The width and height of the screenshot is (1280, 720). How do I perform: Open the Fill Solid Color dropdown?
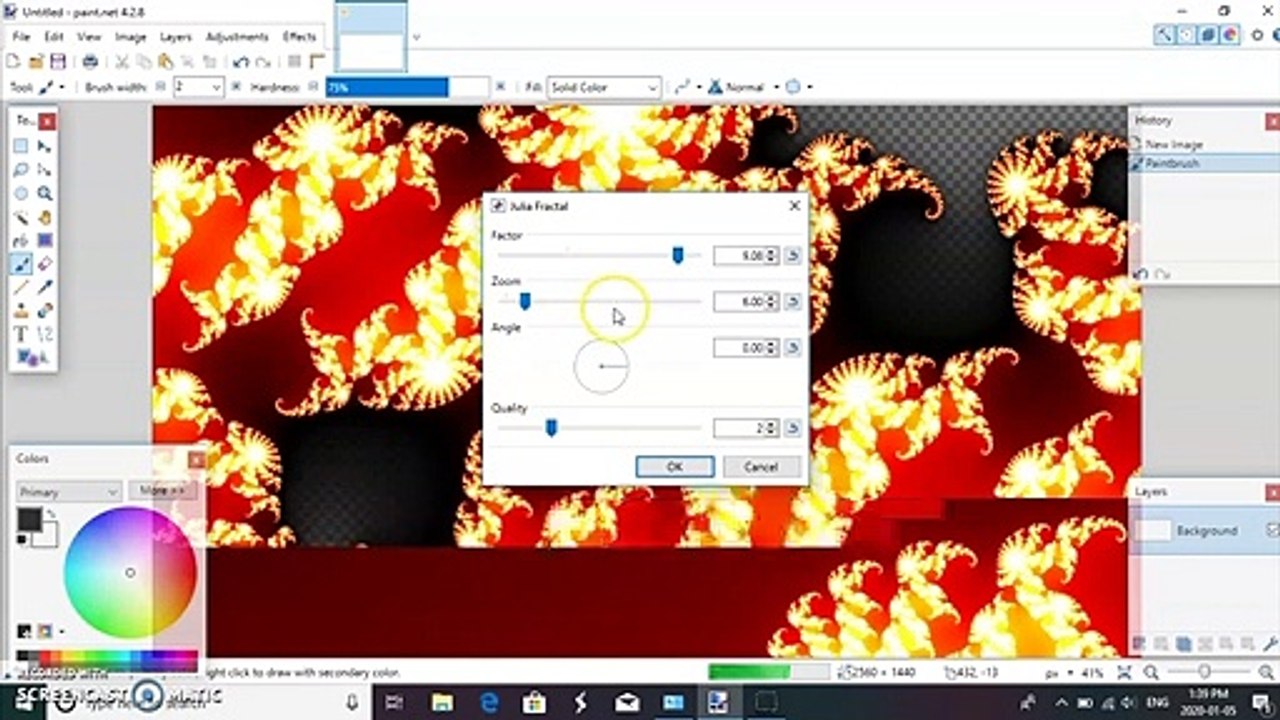point(602,87)
